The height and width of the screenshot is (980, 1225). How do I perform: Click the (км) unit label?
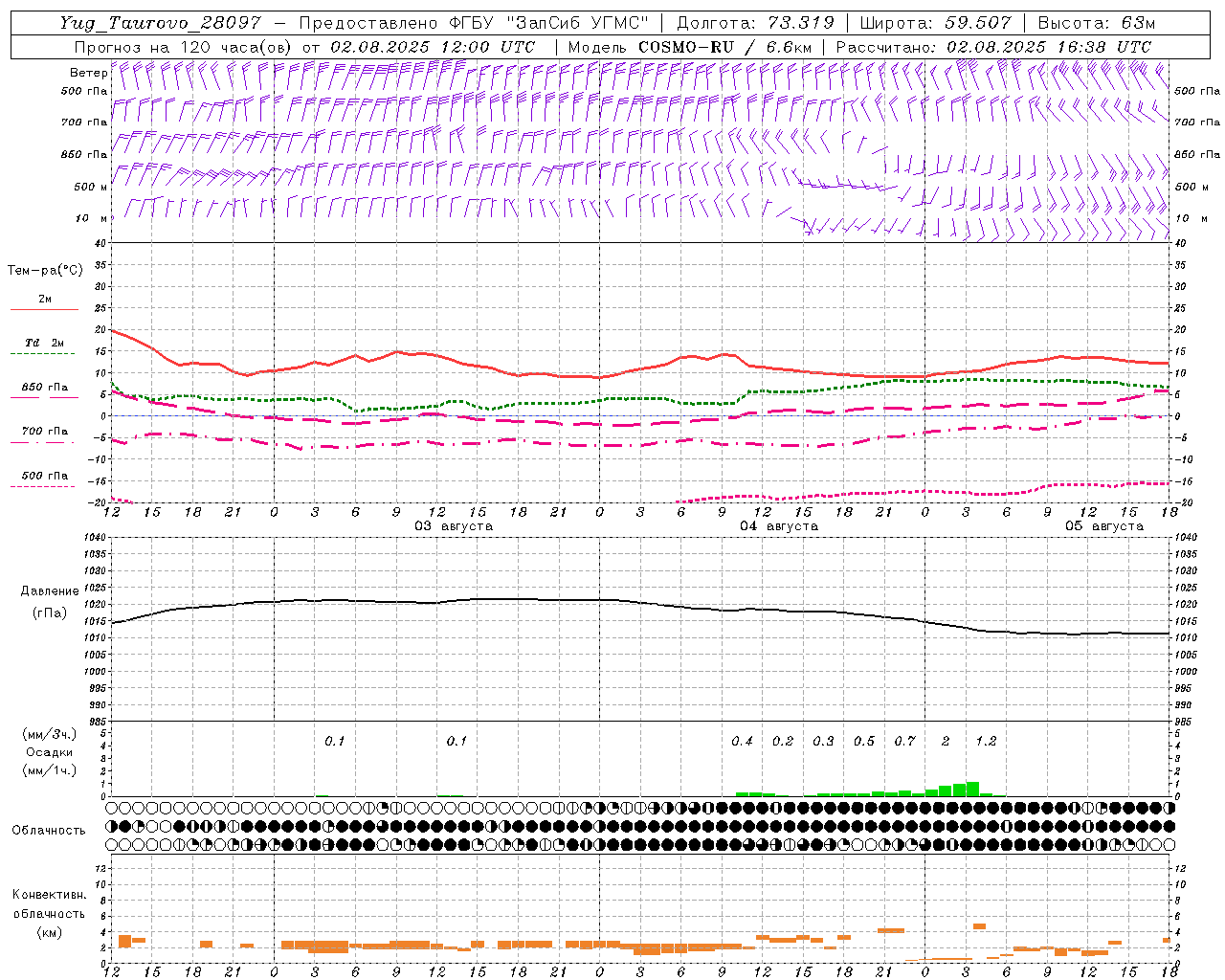pos(49,932)
